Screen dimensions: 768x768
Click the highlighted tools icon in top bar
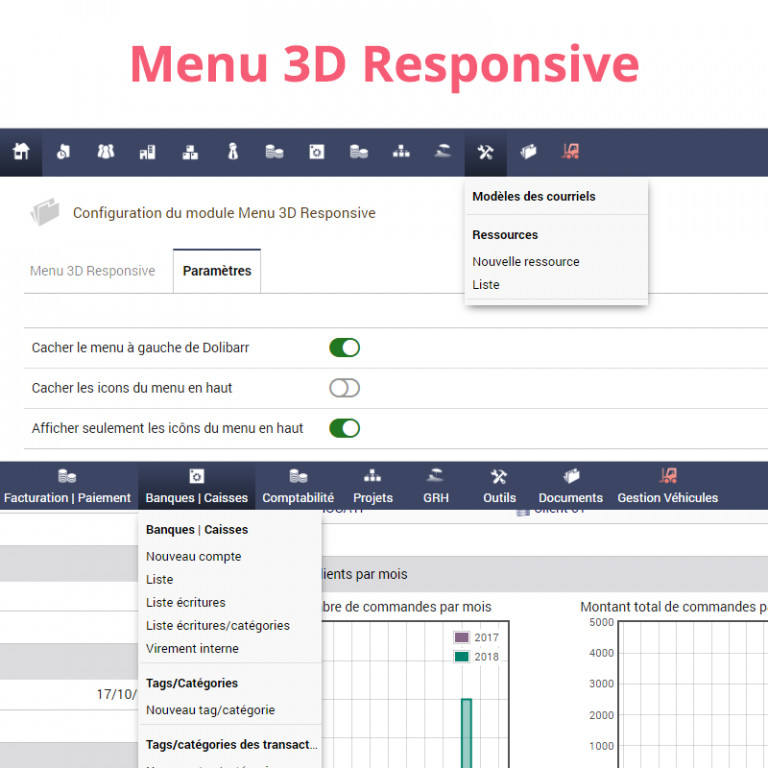coord(485,152)
